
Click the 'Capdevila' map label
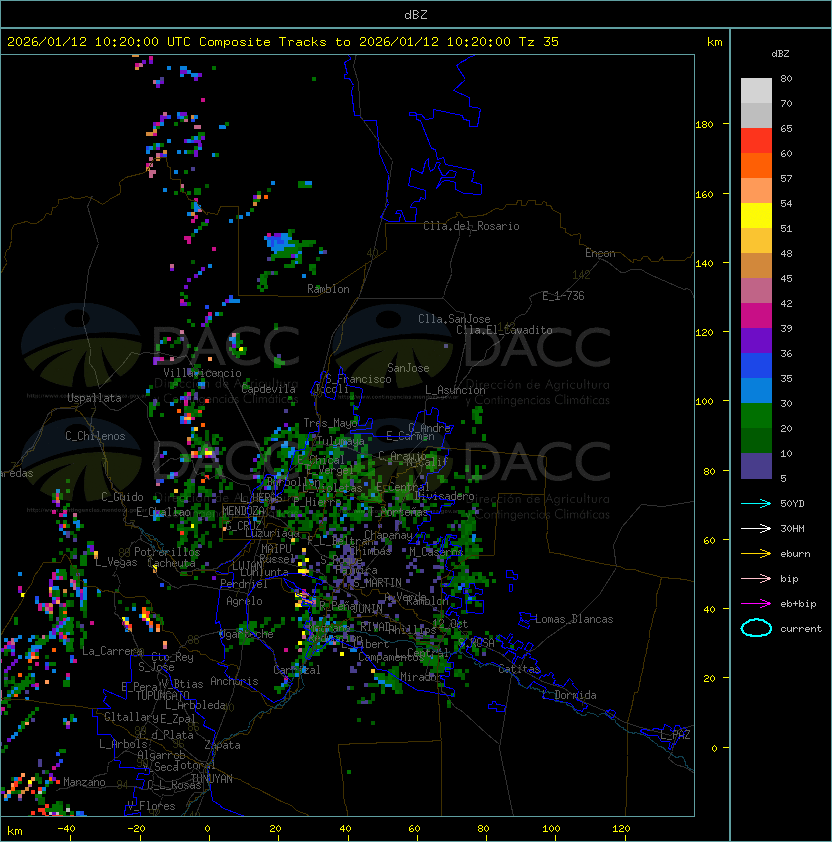(x=269, y=389)
